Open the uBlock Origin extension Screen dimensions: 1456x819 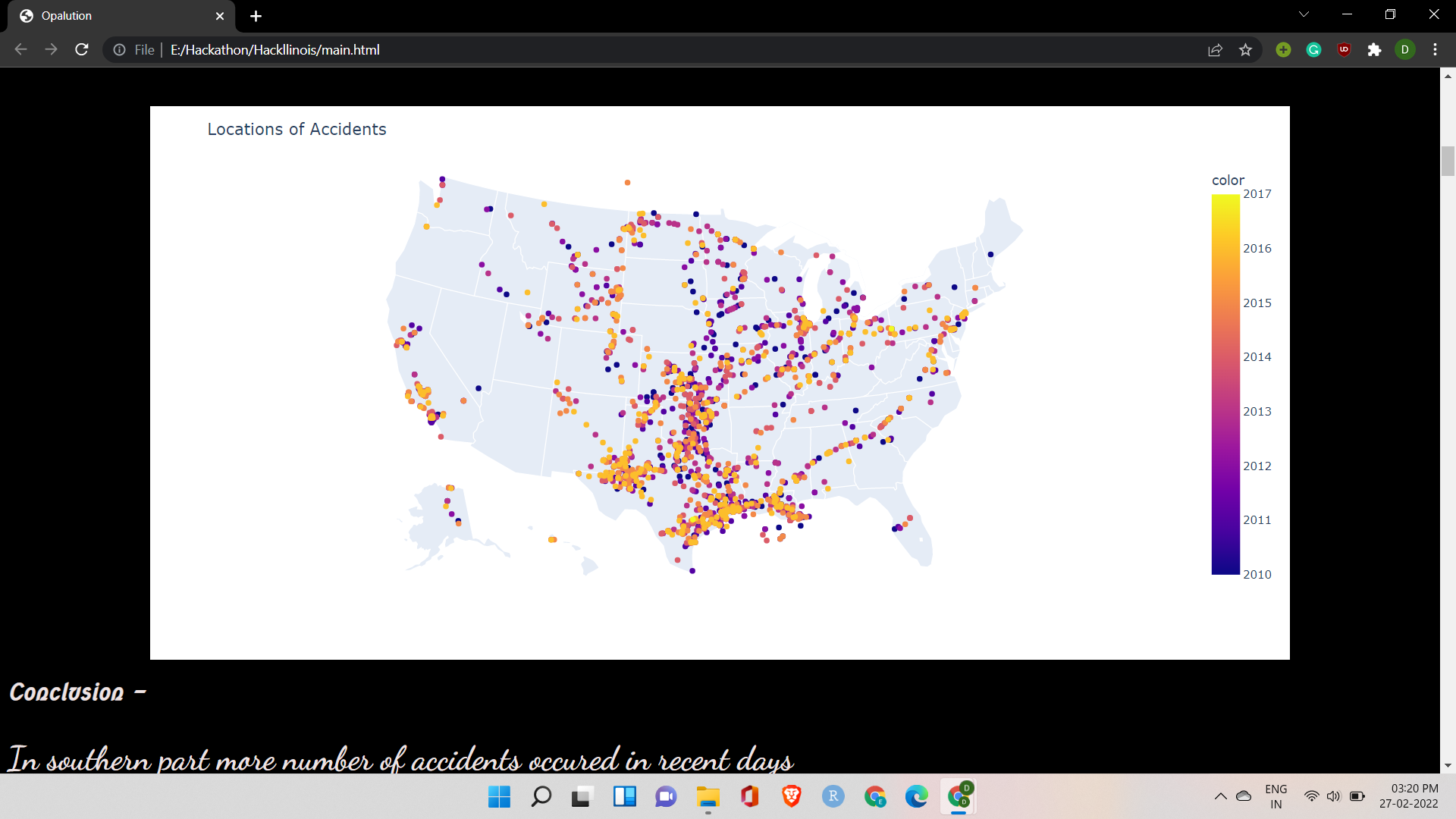tap(1344, 50)
